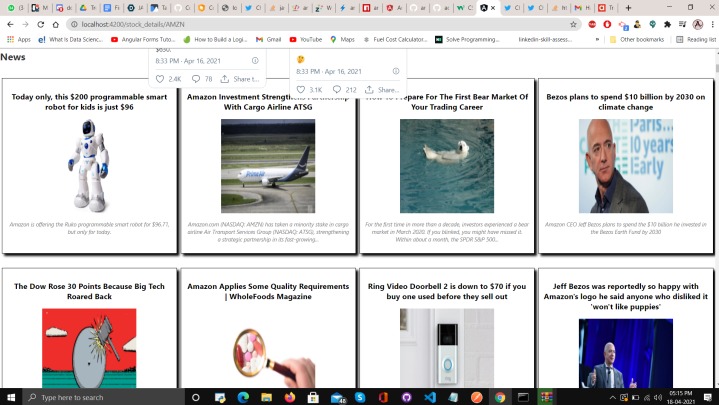The height and width of the screenshot is (405, 719).
Task: Show hidden system tray icons
Action: [x=612, y=397]
